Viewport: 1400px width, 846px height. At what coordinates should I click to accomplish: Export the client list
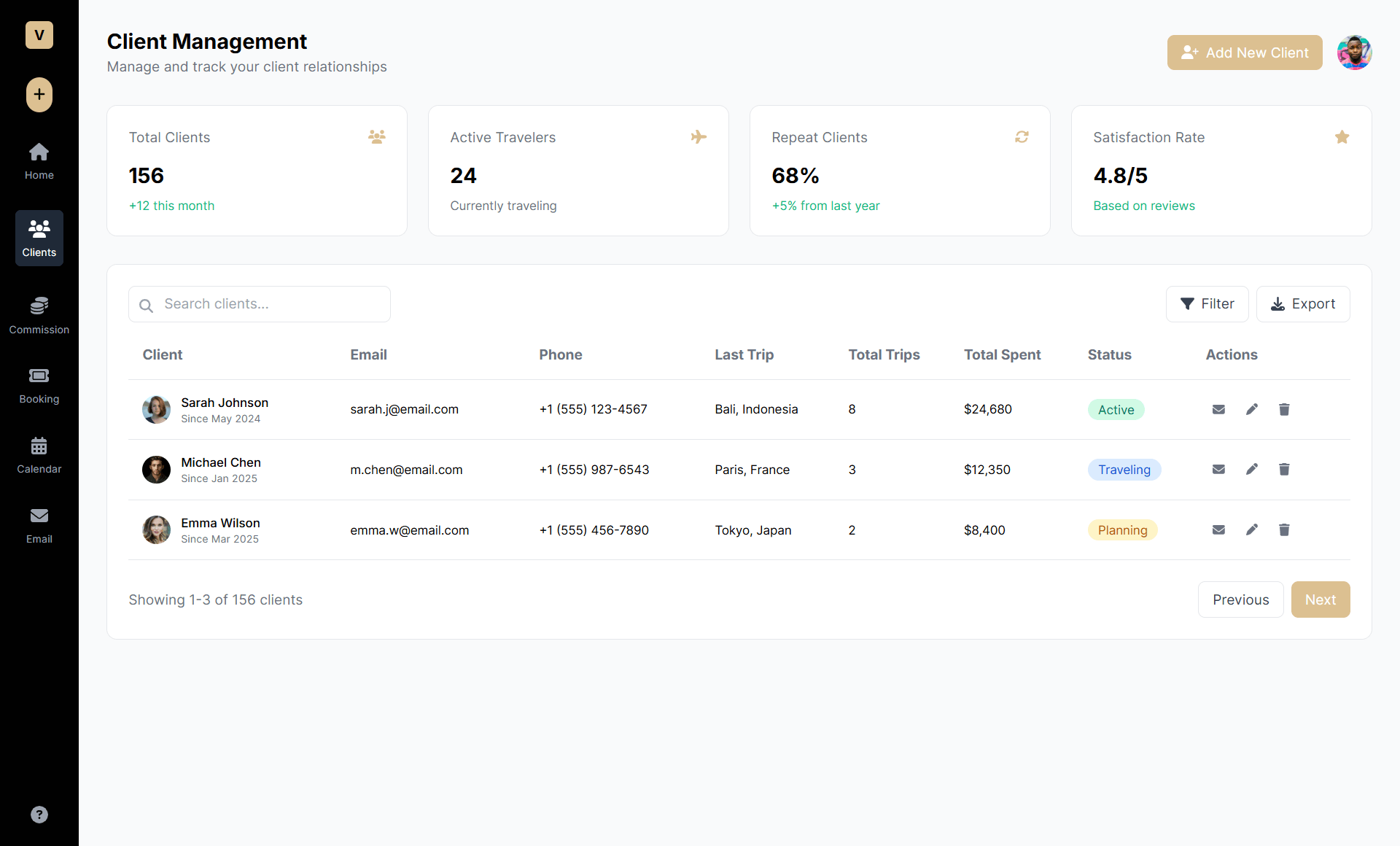tap(1303, 304)
